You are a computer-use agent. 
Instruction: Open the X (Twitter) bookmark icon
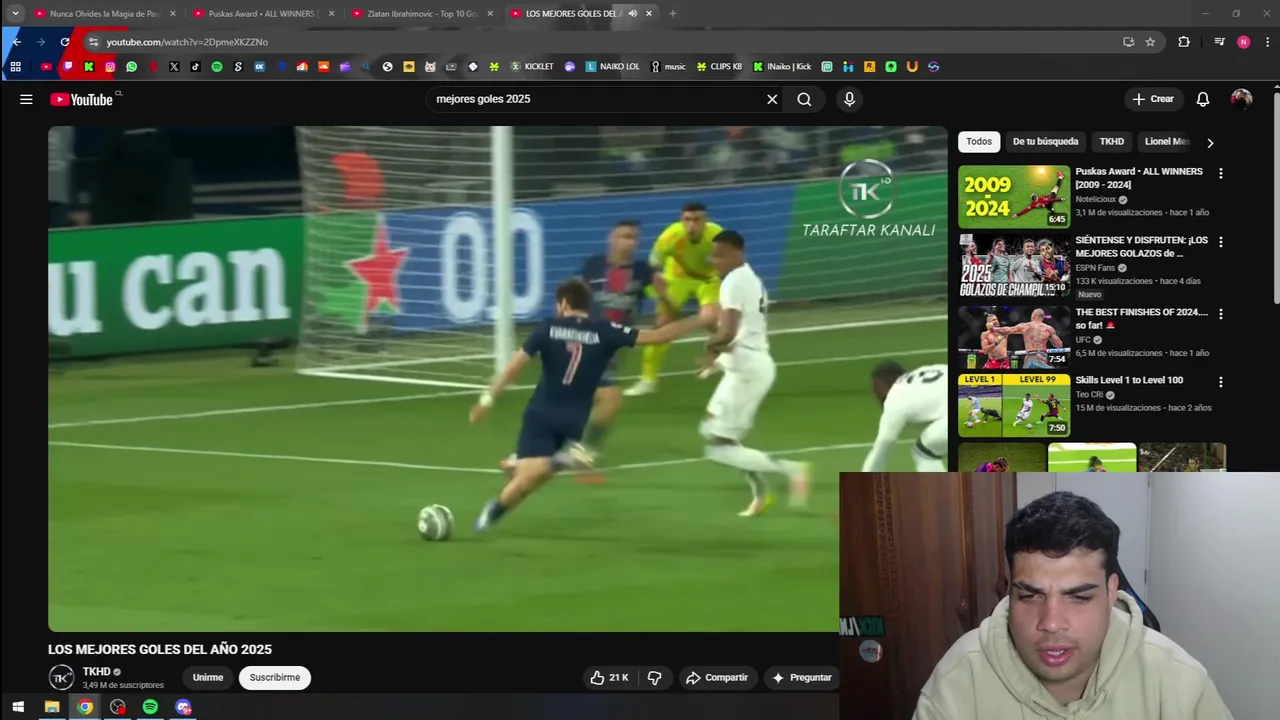[174, 67]
